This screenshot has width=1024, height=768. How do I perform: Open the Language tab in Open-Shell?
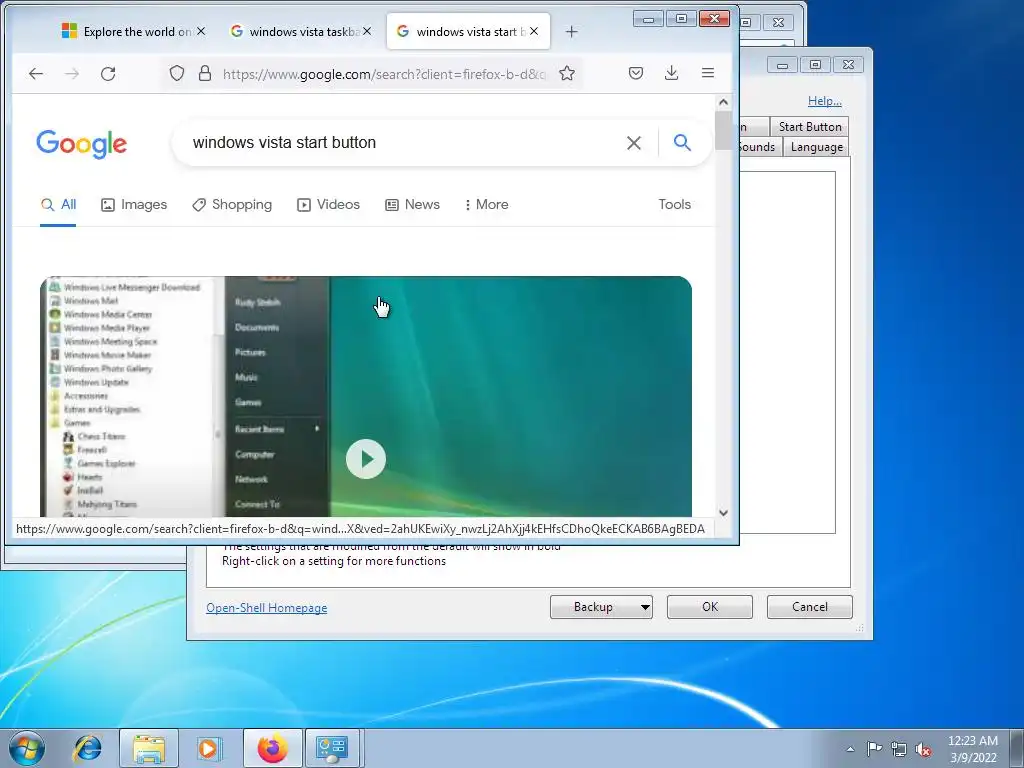pos(816,147)
